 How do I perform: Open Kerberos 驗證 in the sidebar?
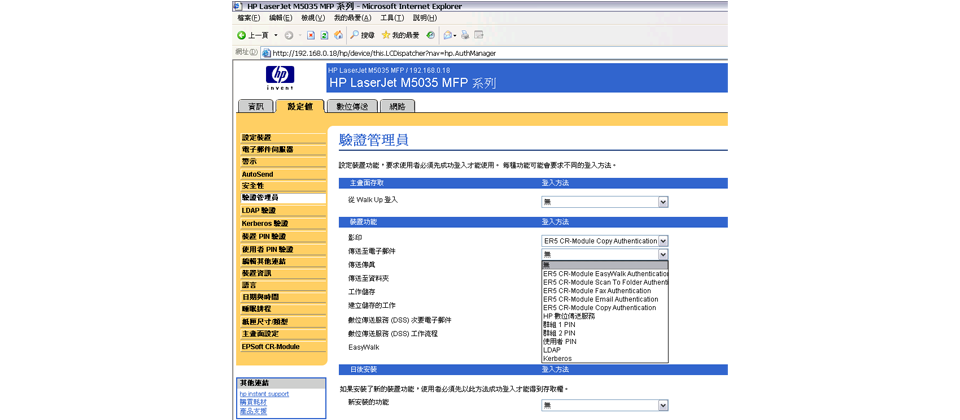pyautogui.click(x=283, y=223)
